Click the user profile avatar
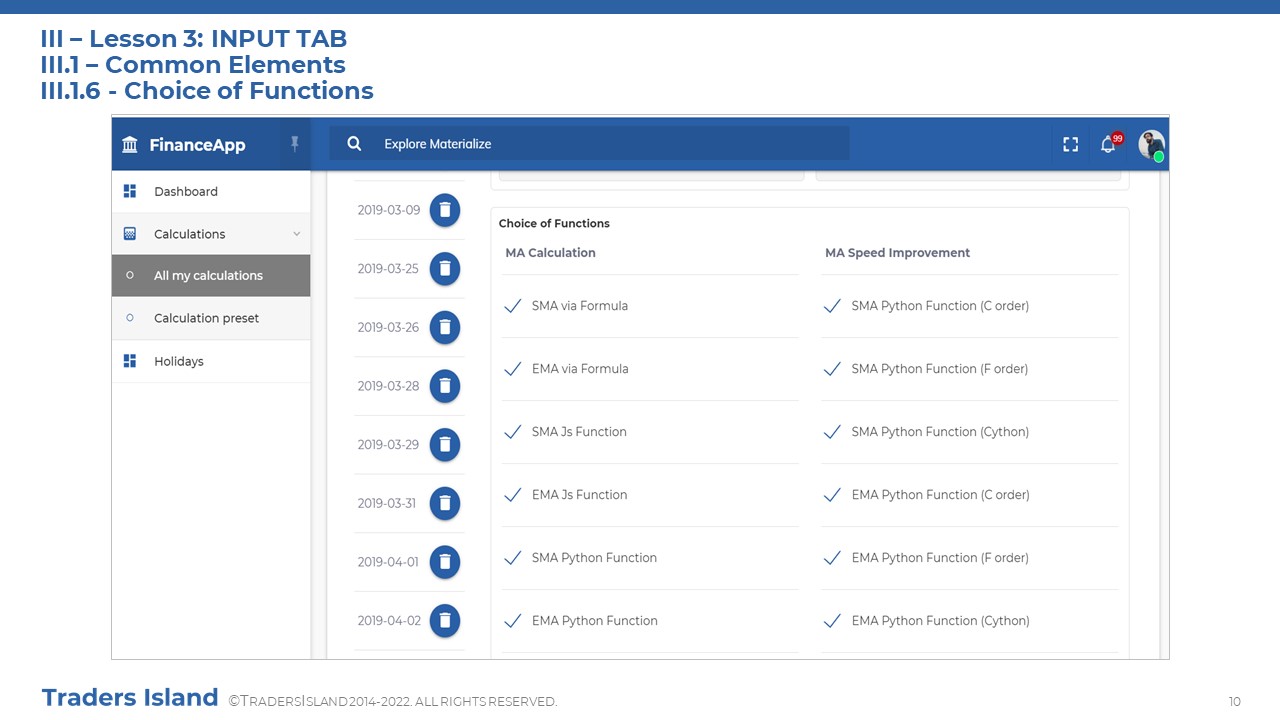This screenshot has height=720, width=1280. pyautogui.click(x=1151, y=144)
